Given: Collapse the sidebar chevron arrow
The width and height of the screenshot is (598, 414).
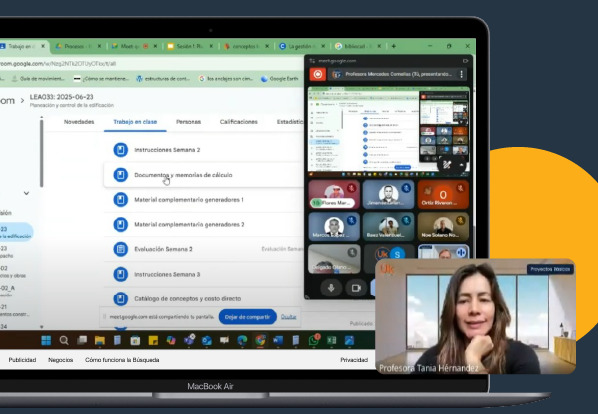Looking at the screenshot, I should [x=26, y=193].
